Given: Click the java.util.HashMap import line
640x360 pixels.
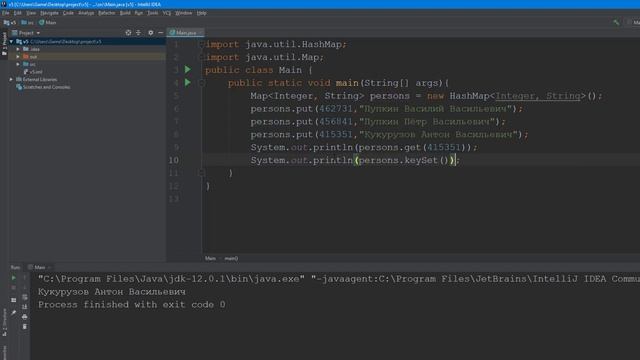Looking at the screenshot, I should pyautogui.click(x=276, y=44).
